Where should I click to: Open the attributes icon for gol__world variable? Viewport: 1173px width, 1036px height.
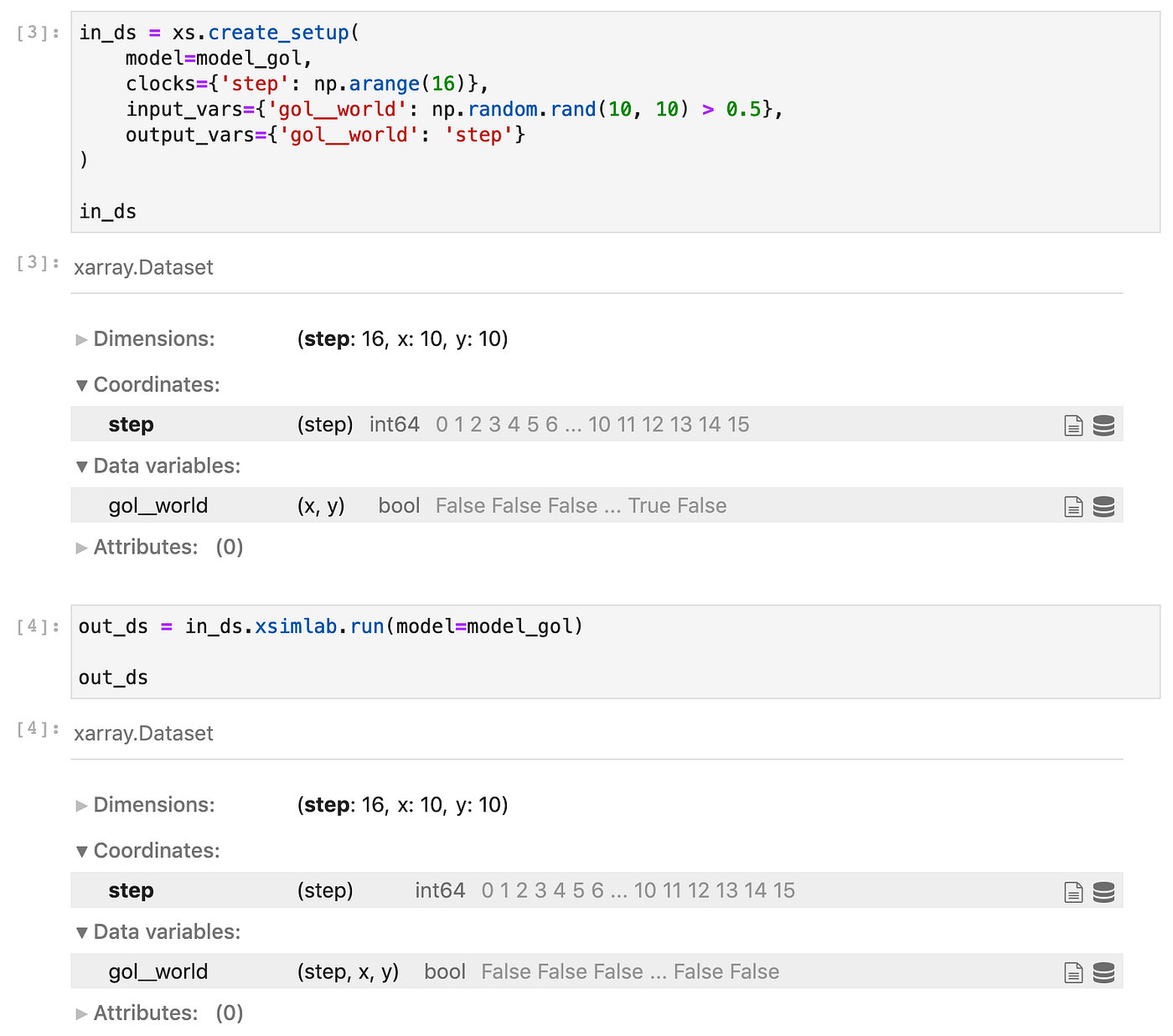point(1073,505)
